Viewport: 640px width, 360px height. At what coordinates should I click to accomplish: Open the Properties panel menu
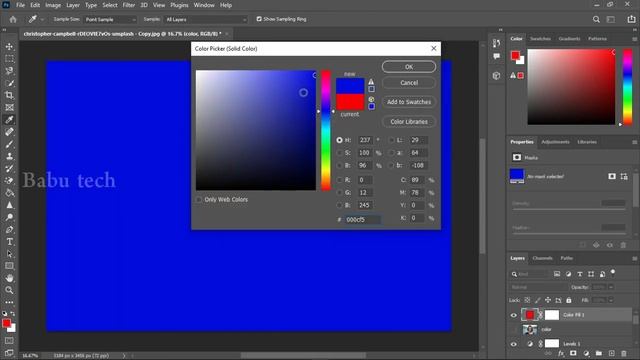click(635, 142)
